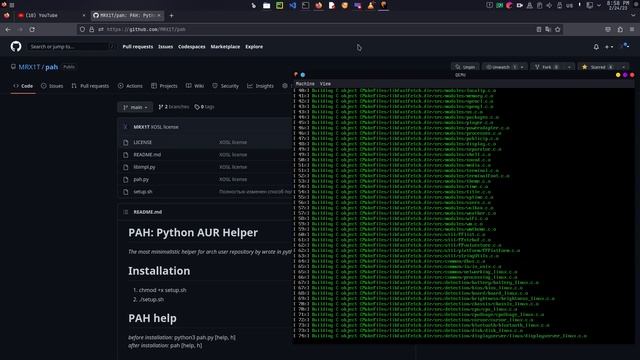The height and width of the screenshot is (360, 640).
Task: Launch the terminal from the top panel
Action: [305, 5]
